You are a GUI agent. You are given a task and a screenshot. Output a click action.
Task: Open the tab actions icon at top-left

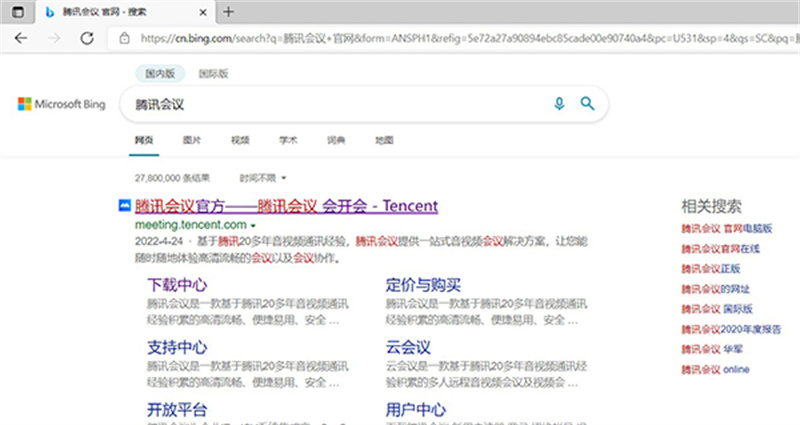tap(17, 12)
